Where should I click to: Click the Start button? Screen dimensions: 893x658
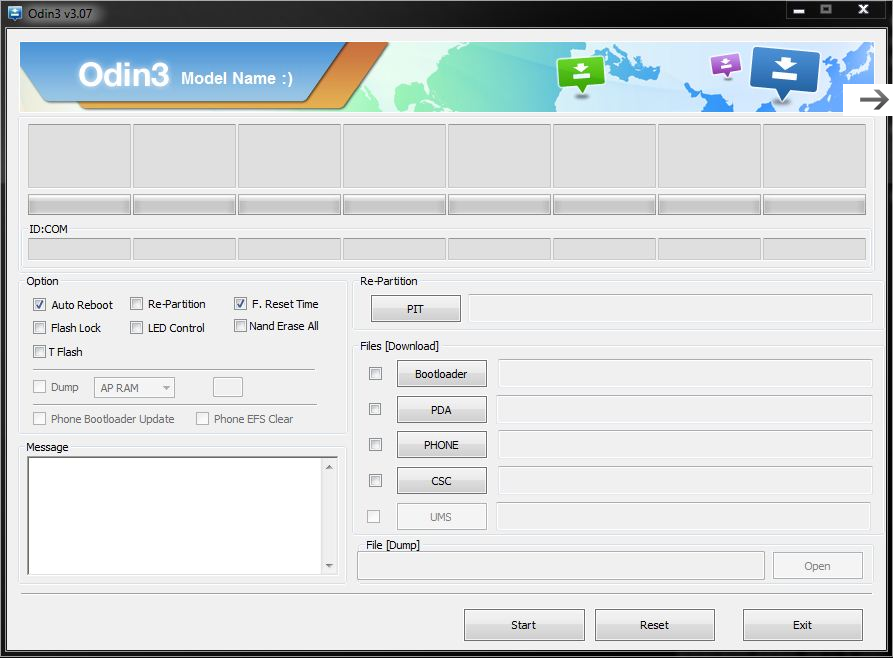(524, 625)
